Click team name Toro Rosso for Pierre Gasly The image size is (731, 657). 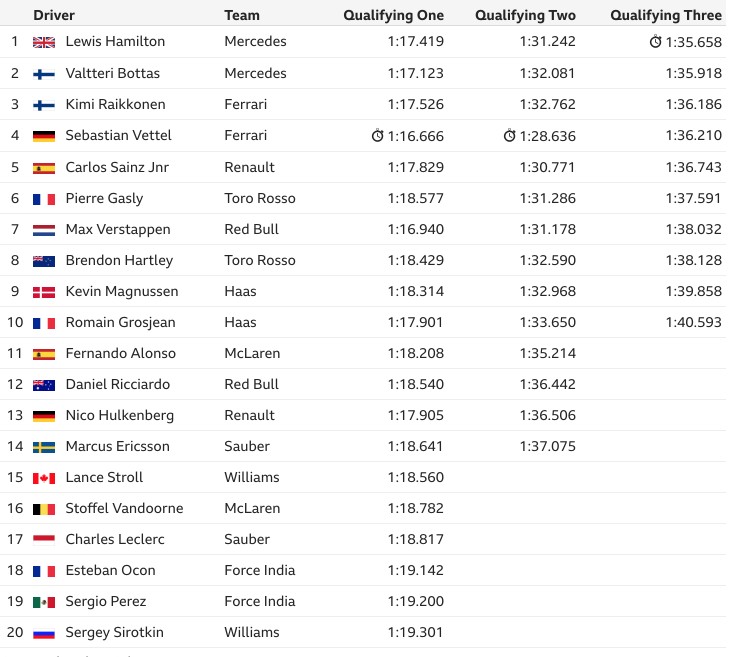(x=260, y=198)
